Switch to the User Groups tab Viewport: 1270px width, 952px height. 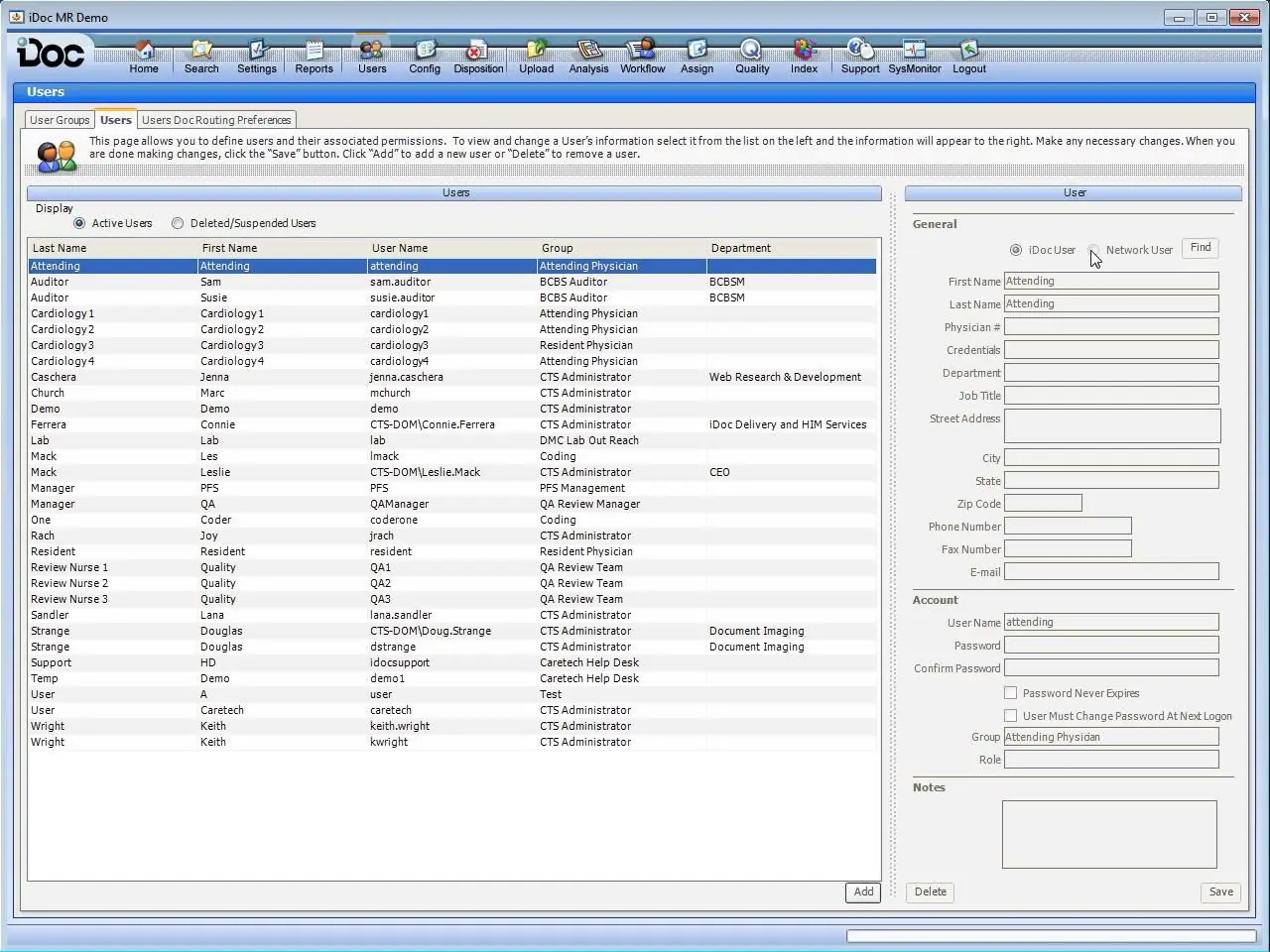coord(59,119)
